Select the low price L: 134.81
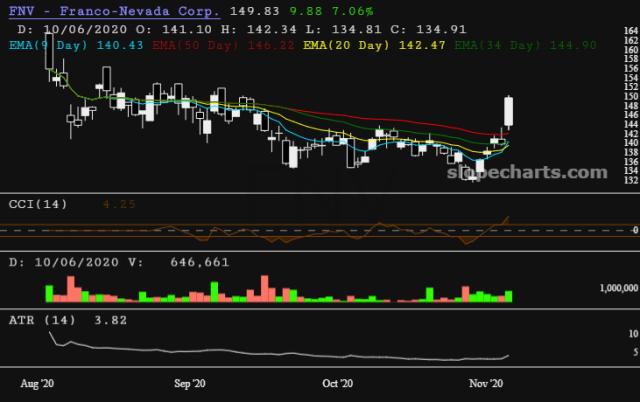640x402 pixels. (343, 29)
